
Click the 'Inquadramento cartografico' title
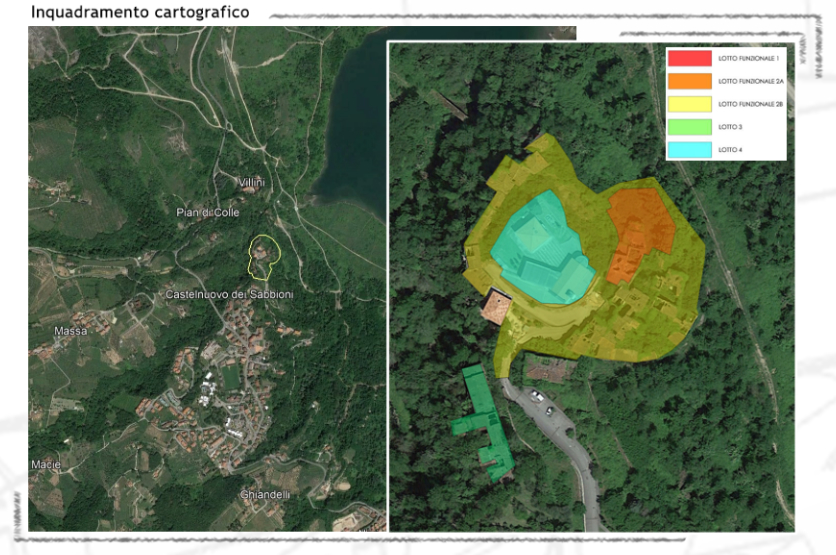[x=140, y=13]
